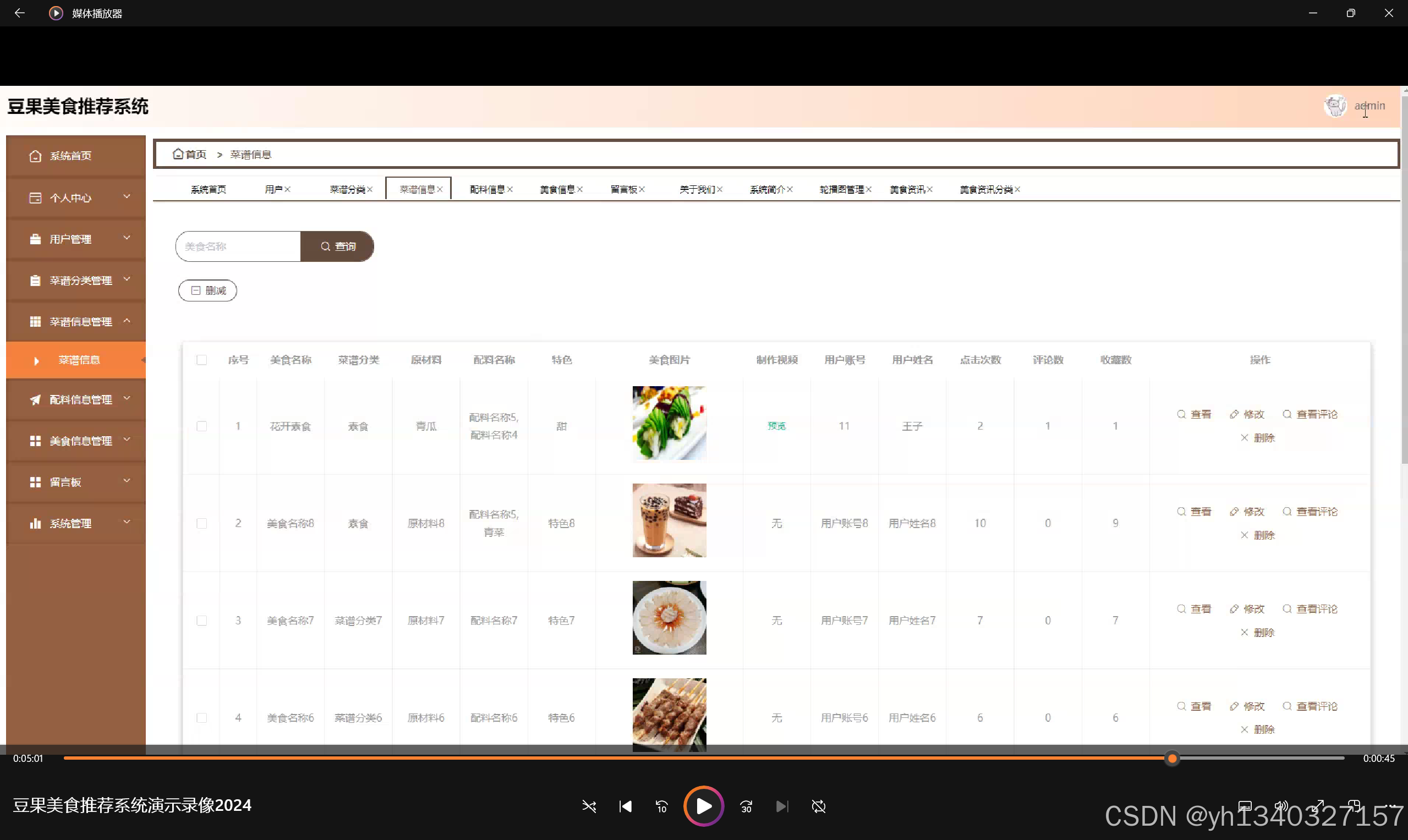This screenshot has height=840, width=1408.
Task: Click 预览 video link for 花开素食
Action: coord(777,426)
